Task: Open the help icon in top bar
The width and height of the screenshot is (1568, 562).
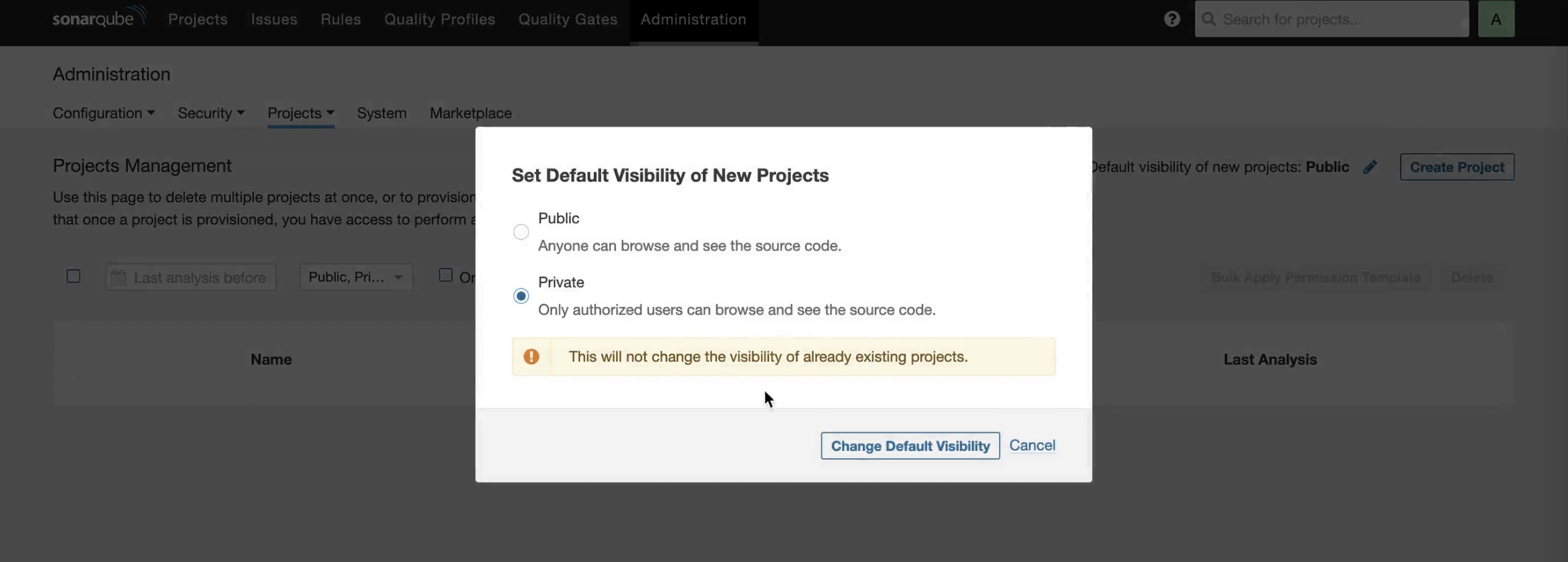Action: 1171,19
